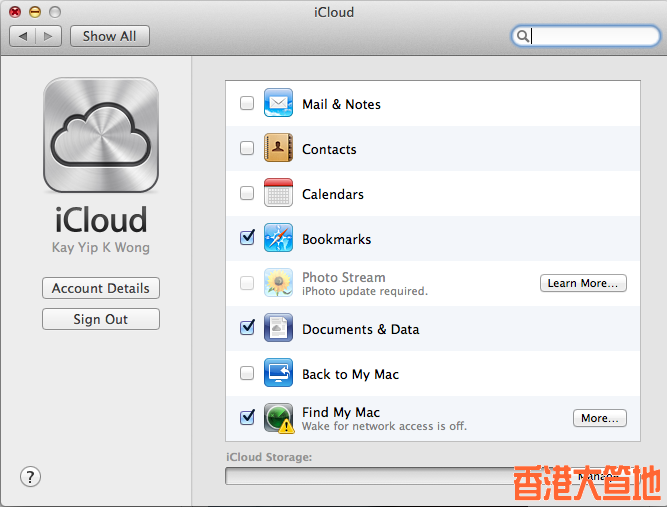Viewport: 667px width, 507px height.
Task: Click the 'Kay Yip K Wong' account name
Action: click(x=101, y=248)
